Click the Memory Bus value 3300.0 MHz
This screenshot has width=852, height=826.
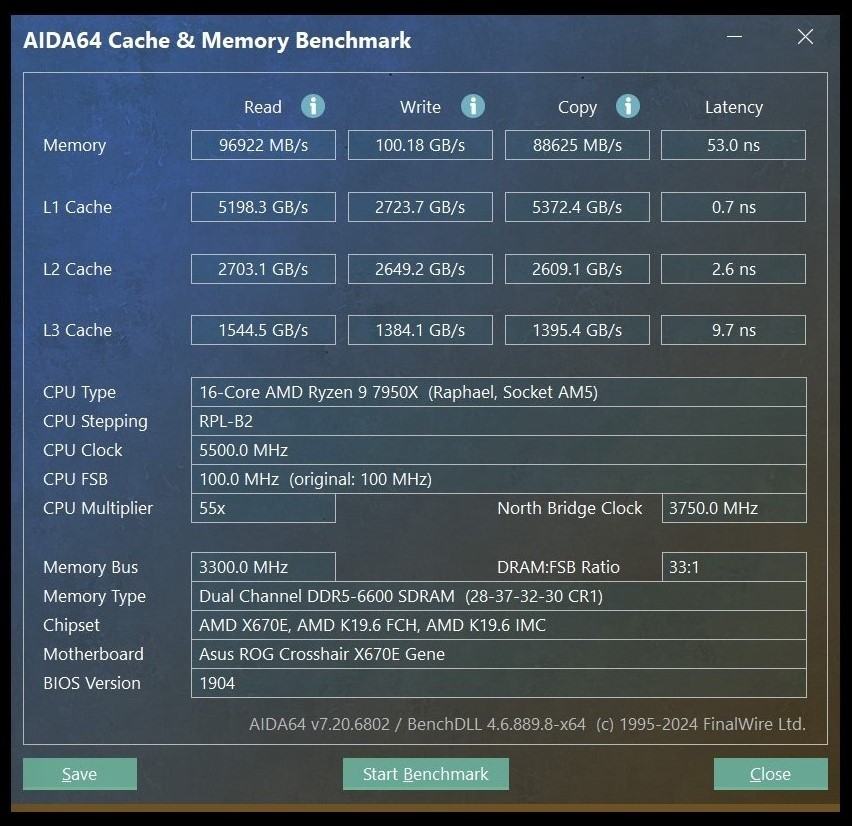263,567
